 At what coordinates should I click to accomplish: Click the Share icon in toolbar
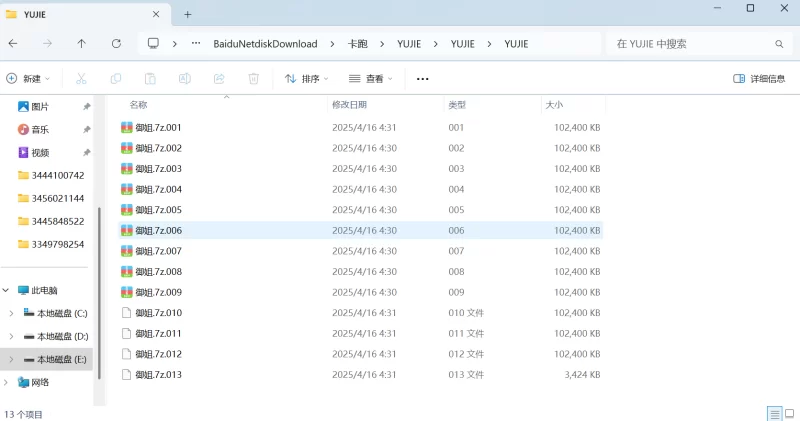(x=219, y=79)
